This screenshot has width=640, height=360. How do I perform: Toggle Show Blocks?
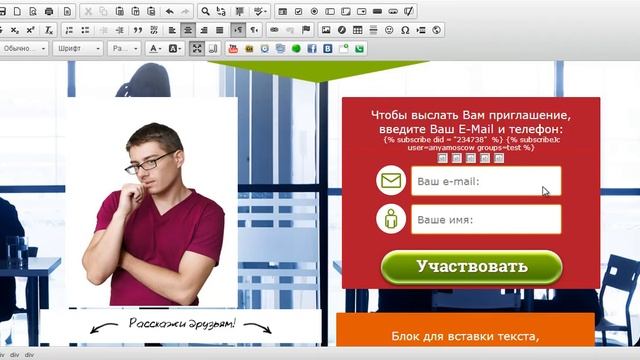coord(213,49)
